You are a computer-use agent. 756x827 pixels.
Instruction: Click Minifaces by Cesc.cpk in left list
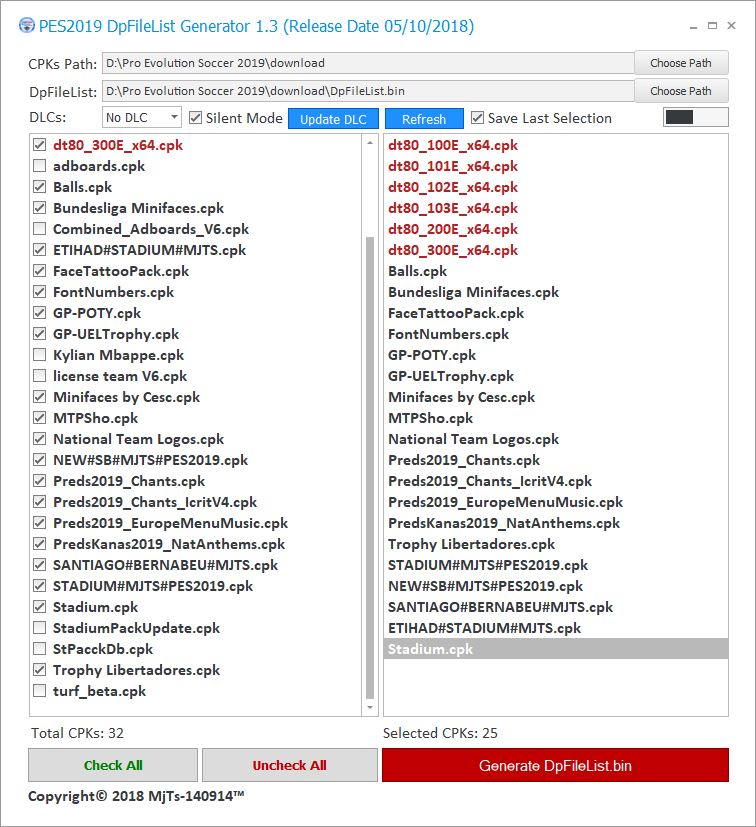pos(127,397)
